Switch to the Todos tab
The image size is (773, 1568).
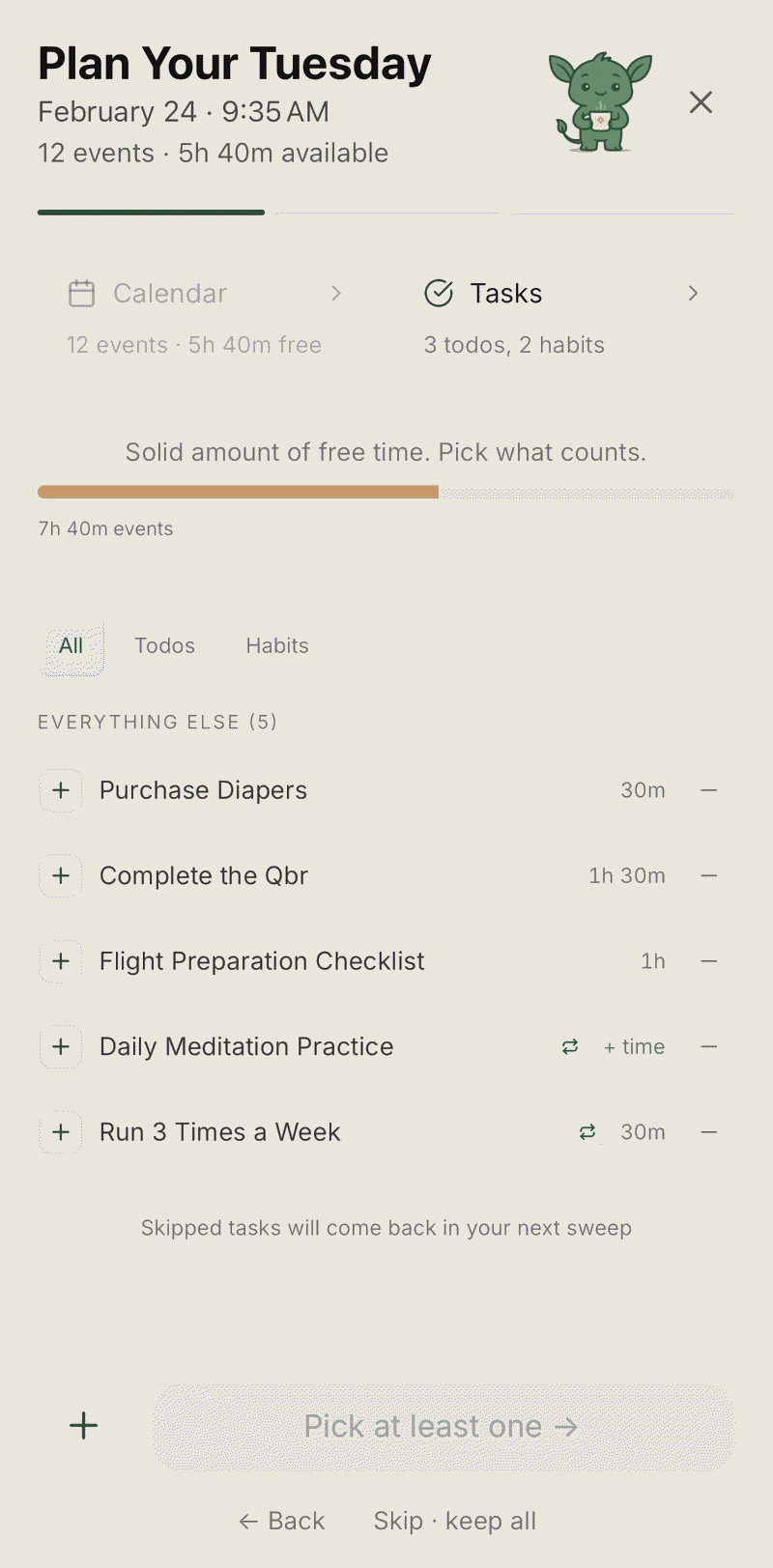tap(164, 645)
